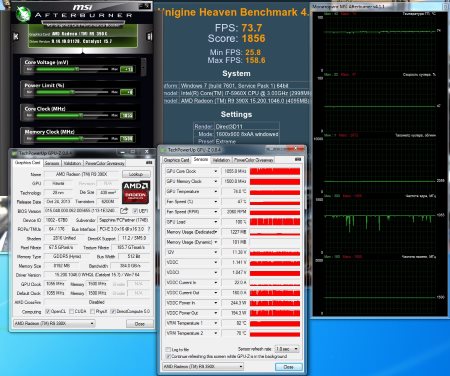Image resolution: width=450 pixels, height=376 pixels.
Task: Open the GPU Core Clock sensor dropdown
Action: 216,171
